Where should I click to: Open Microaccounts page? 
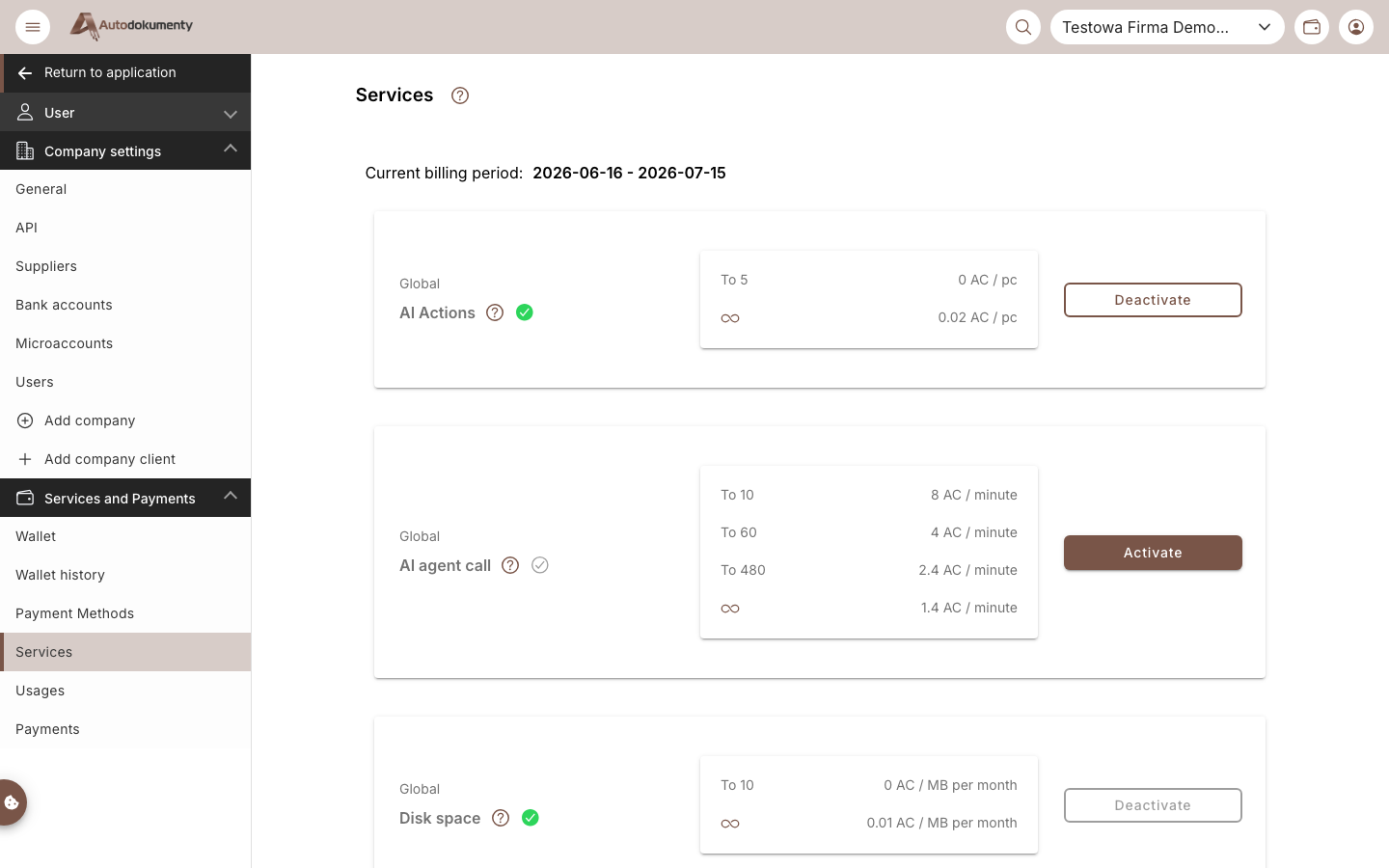click(125, 343)
